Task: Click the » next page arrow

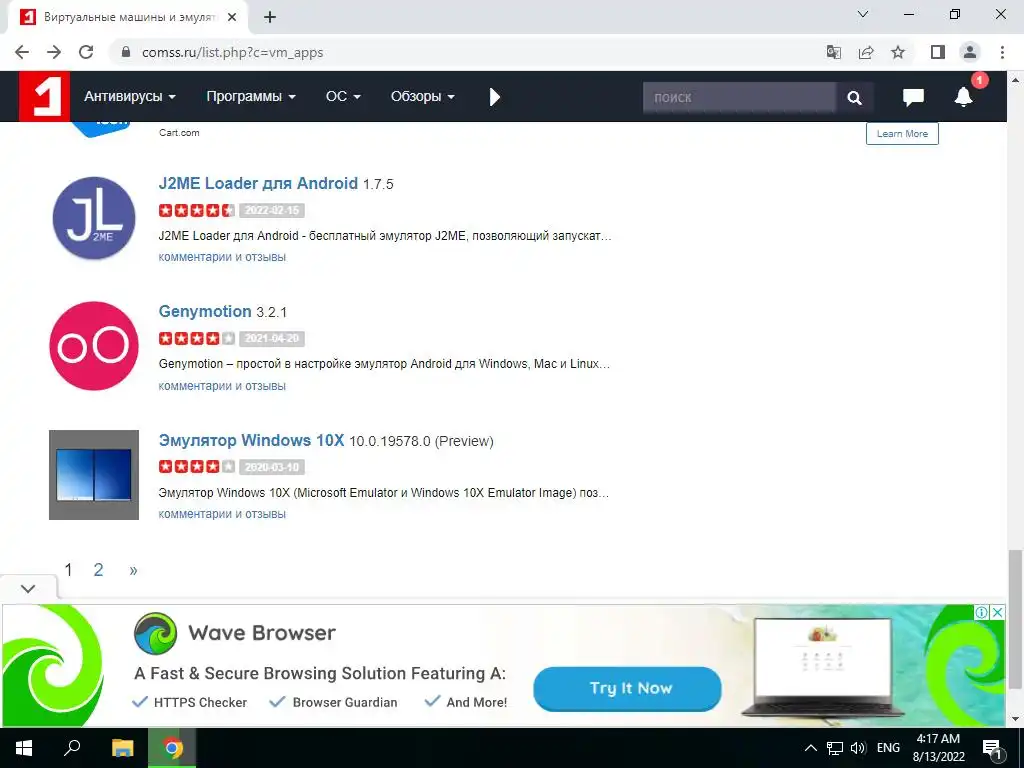Action: click(133, 570)
